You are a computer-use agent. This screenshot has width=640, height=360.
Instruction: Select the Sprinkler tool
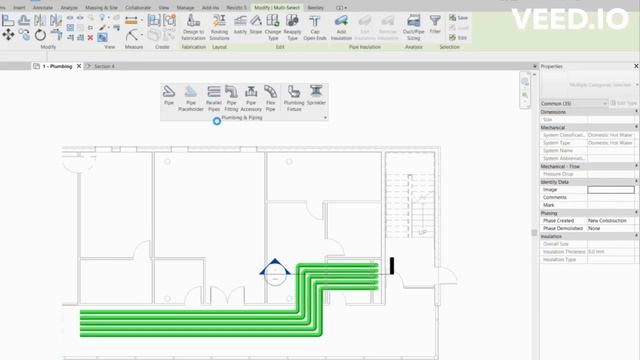(316, 95)
